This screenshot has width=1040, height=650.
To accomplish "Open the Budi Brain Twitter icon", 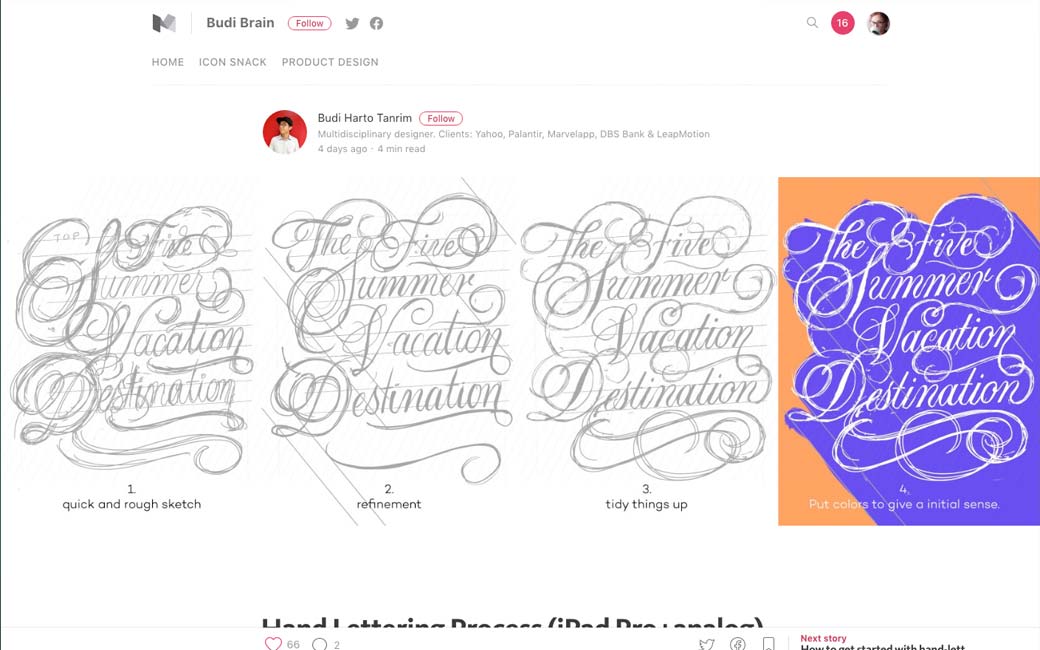I will [352, 23].
